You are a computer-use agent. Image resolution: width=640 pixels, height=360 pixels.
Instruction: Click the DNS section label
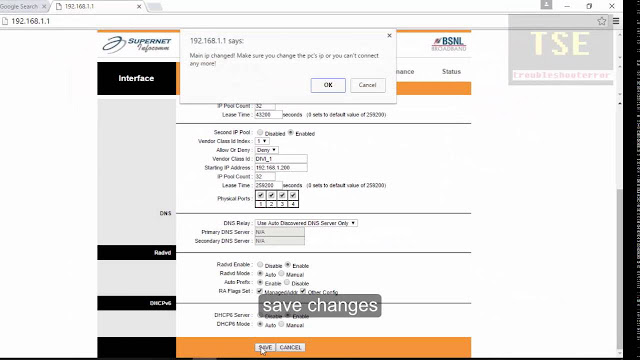(x=165, y=213)
